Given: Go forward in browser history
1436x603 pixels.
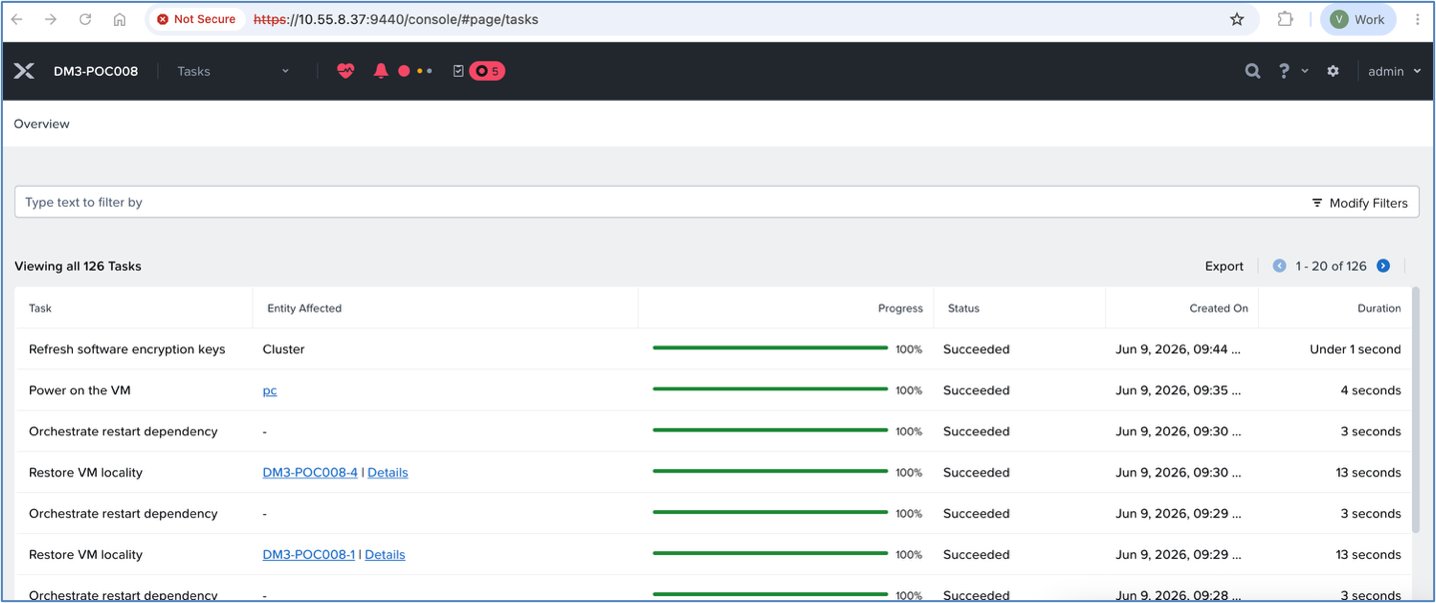Looking at the screenshot, I should click(x=51, y=19).
